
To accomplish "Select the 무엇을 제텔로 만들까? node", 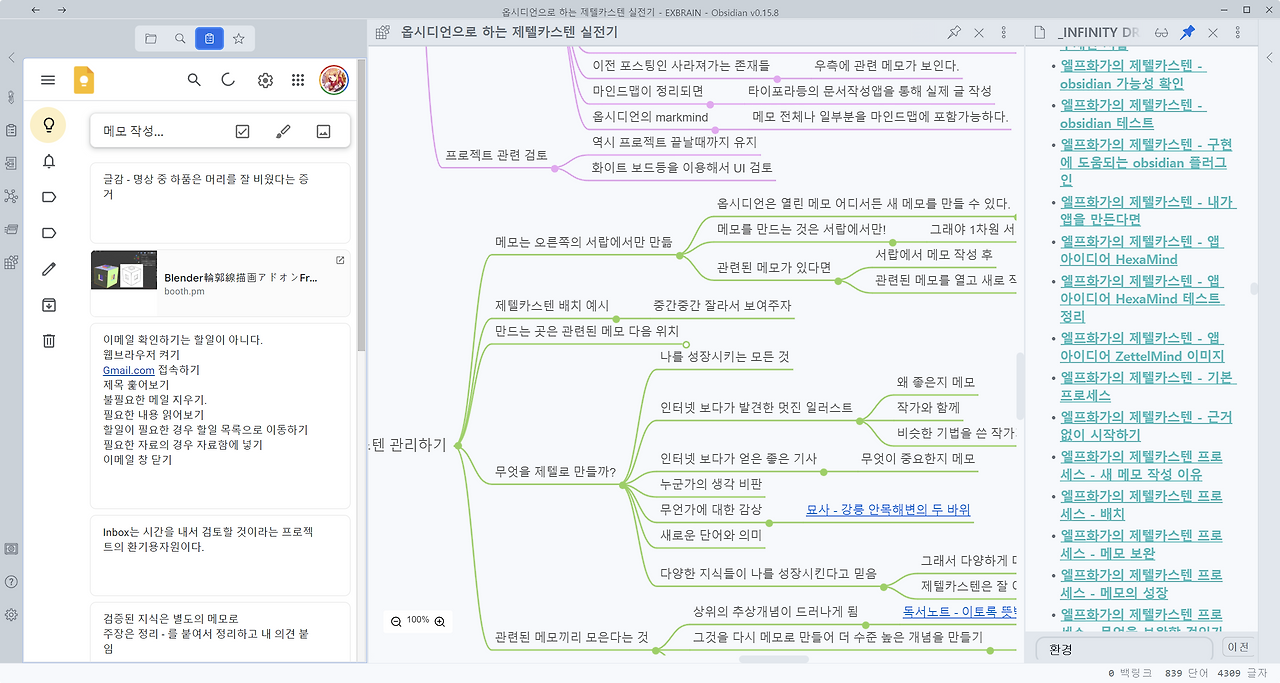I will [555, 472].
